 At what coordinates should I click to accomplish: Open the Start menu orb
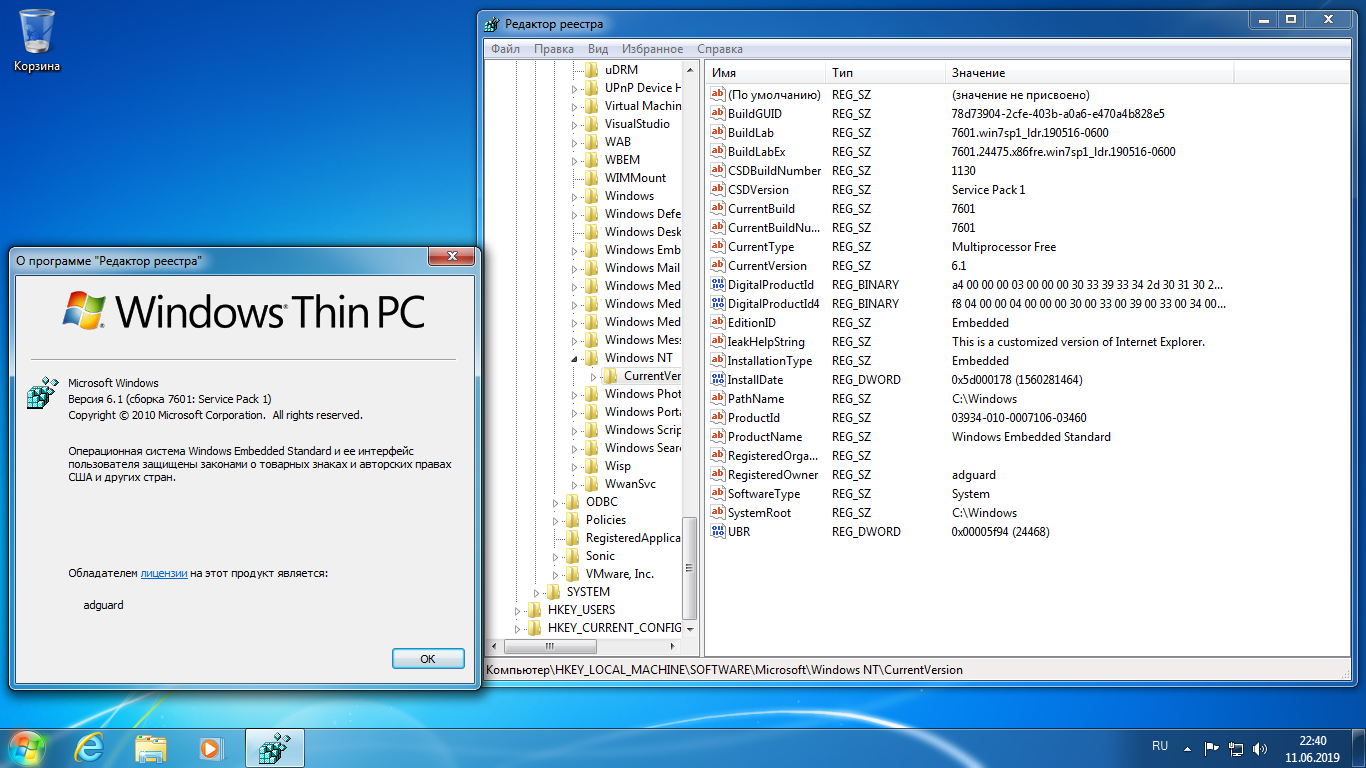click(27, 748)
